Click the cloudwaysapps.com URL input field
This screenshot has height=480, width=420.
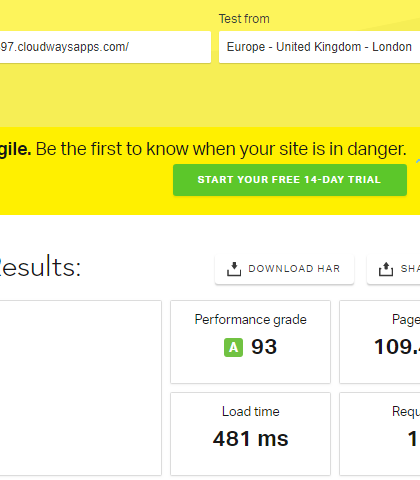105,47
